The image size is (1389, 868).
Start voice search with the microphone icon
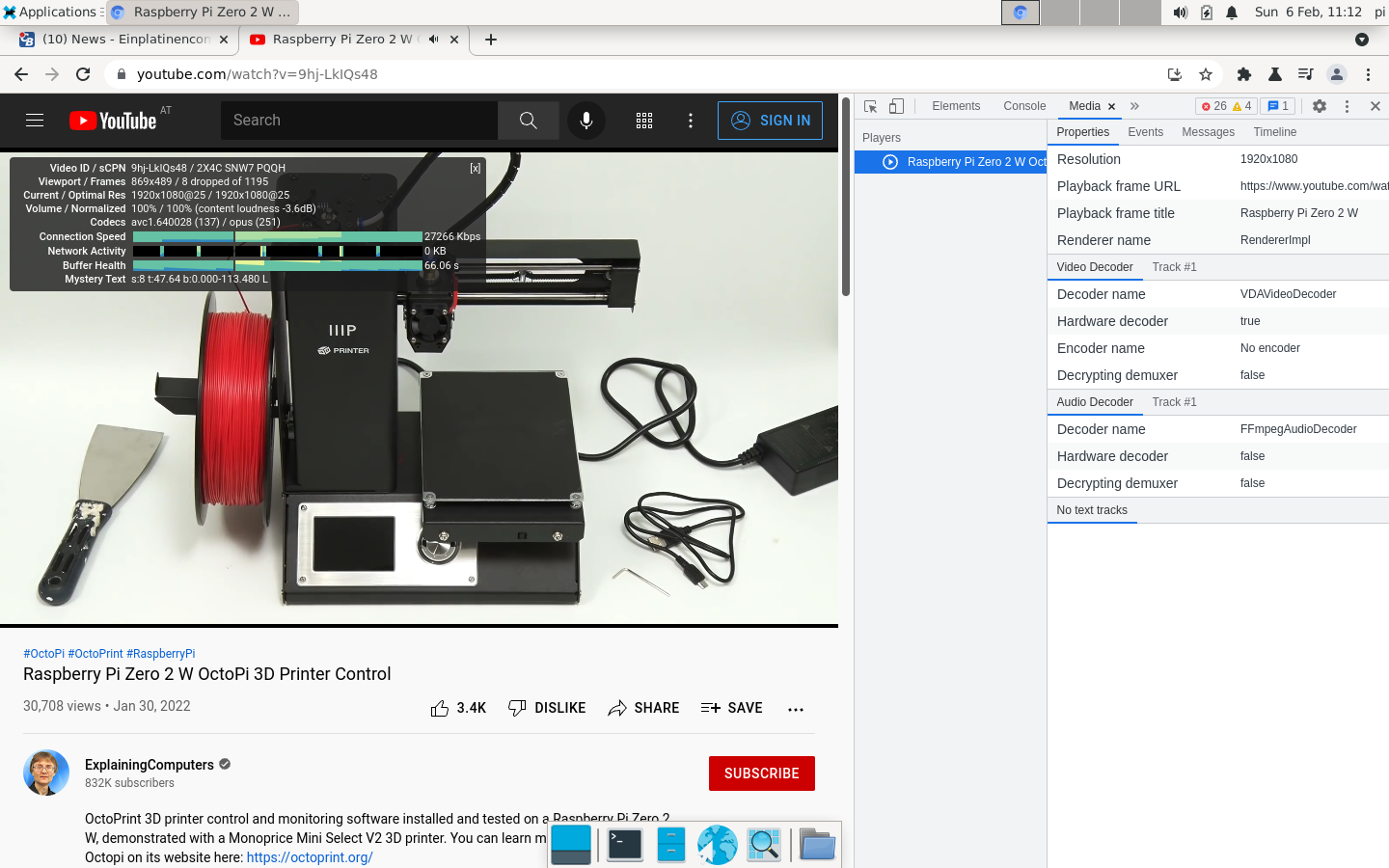586,121
